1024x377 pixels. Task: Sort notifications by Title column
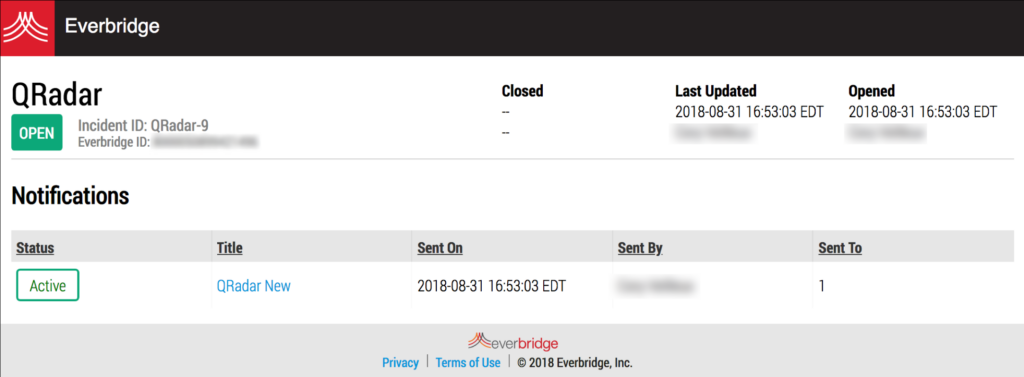click(229, 248)
